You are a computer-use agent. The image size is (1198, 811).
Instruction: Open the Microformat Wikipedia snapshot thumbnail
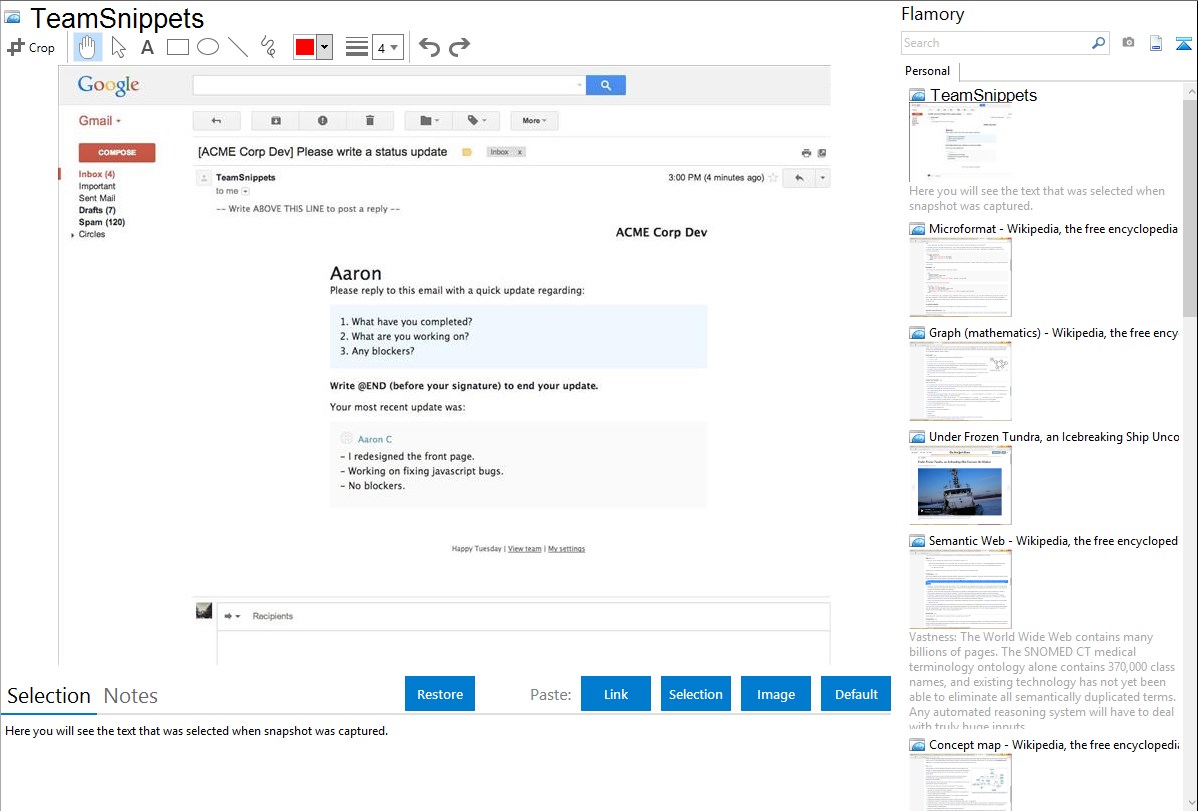[960, 278]
